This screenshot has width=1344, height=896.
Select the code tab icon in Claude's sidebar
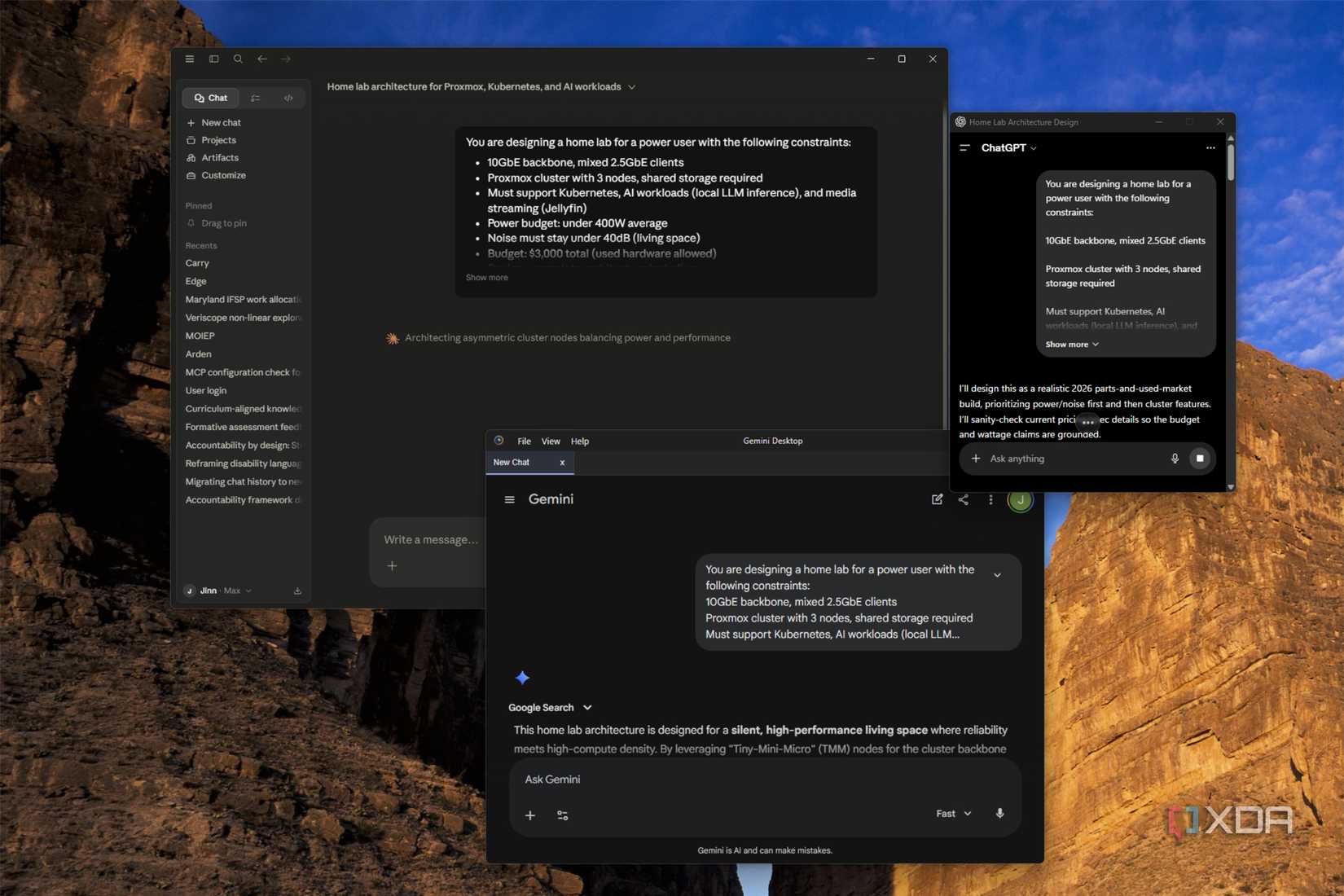pos(288,98)
